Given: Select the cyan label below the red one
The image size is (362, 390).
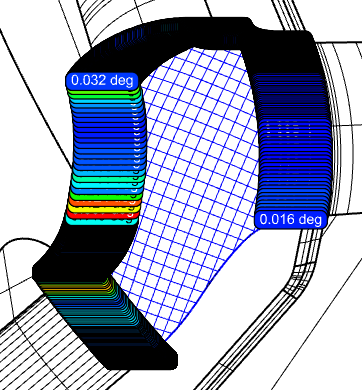Looking at the screenshot, I should coord(101,221).
